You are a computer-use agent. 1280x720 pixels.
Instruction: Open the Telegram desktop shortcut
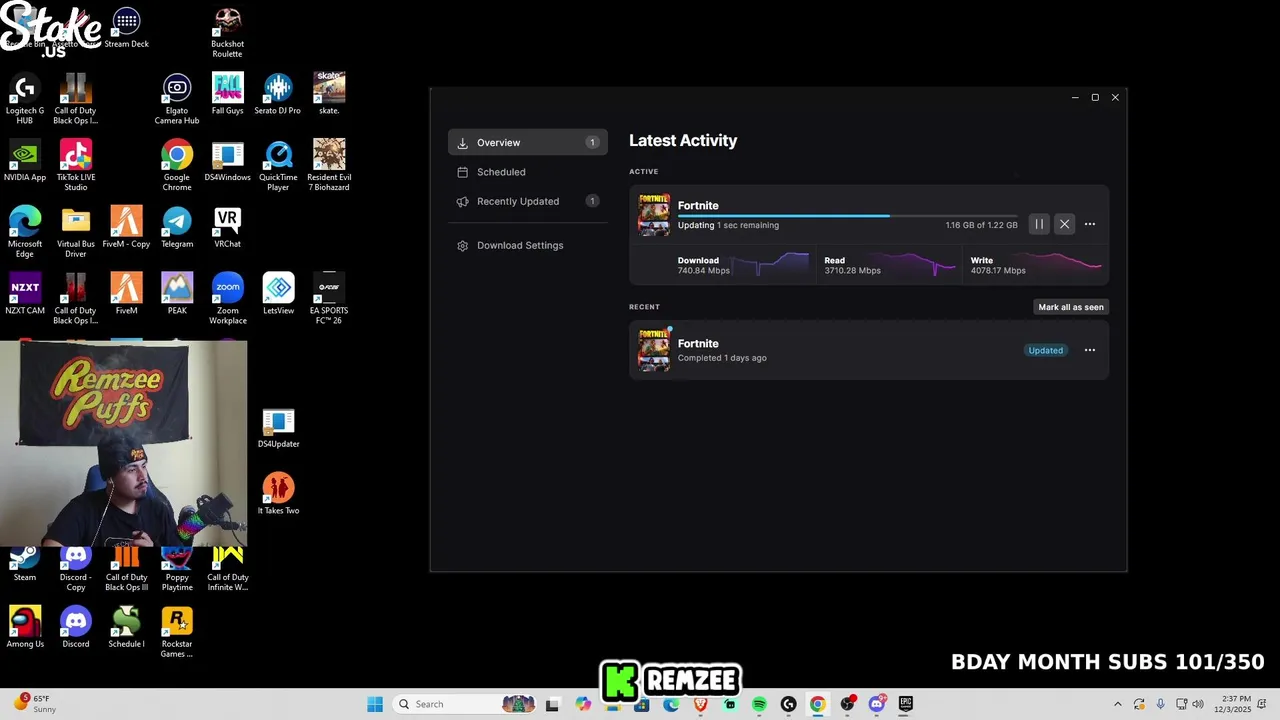[177, 228]
